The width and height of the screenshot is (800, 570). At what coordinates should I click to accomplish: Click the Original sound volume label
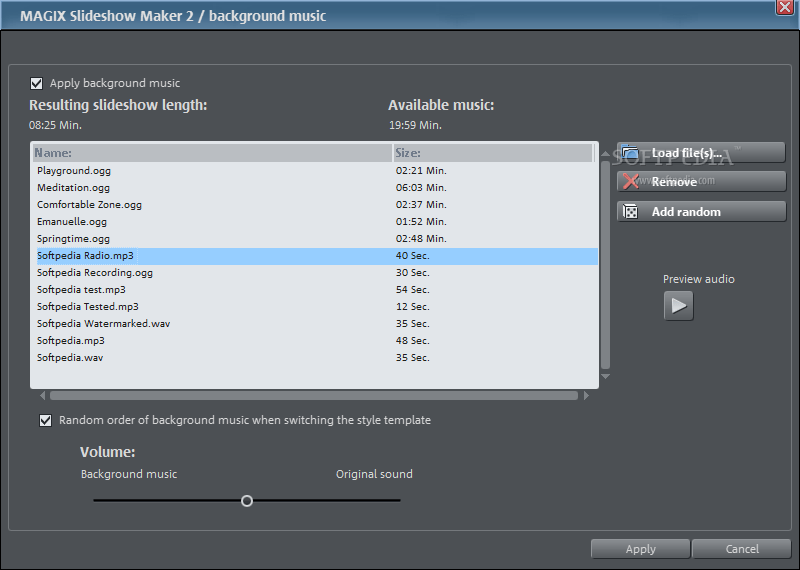point(374,474)
